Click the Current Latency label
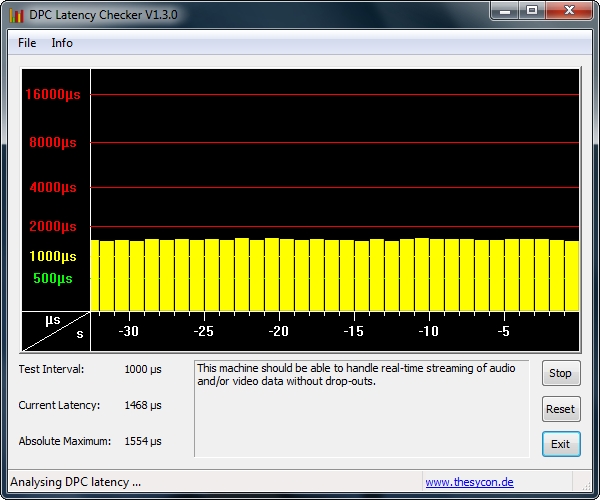The height and width of the screenshot is (500, 600). coord(59,405)
